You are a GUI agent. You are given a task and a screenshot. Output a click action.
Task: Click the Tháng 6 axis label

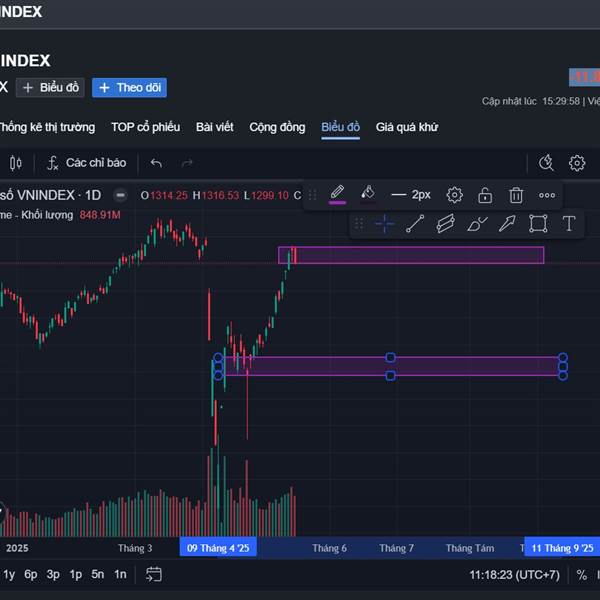coord(329,548)
